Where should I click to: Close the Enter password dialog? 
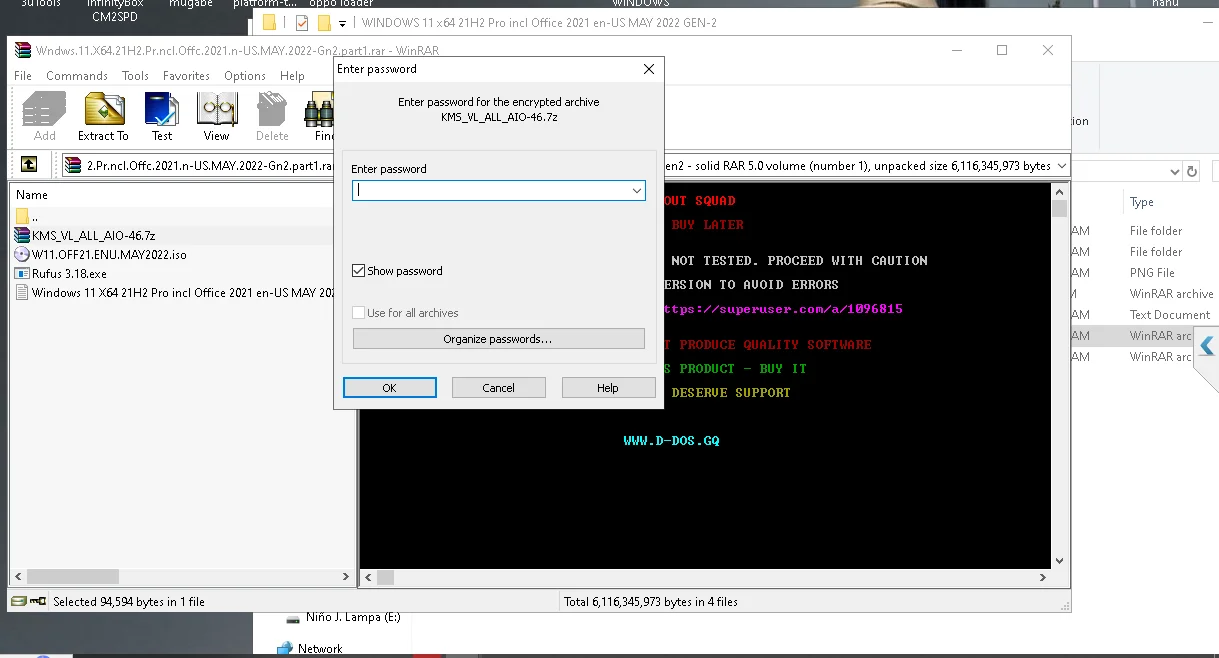649,69
